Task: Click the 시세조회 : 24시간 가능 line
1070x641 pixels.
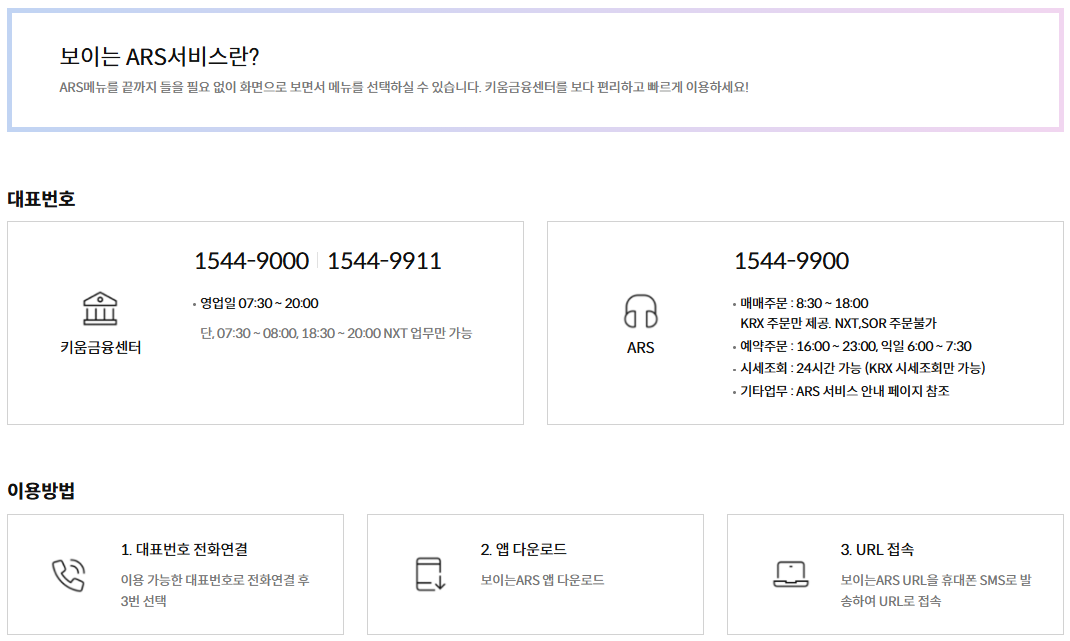Action: coord(863,369)
